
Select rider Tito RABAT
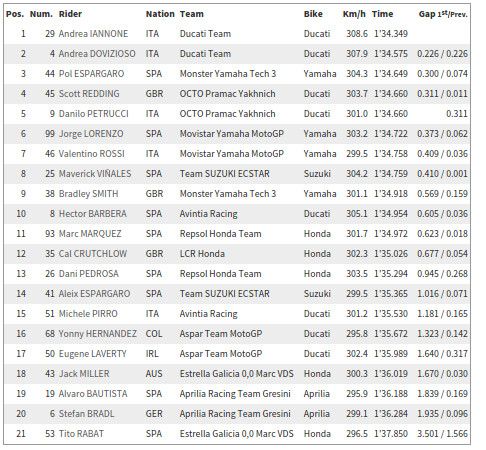(81, 434)
